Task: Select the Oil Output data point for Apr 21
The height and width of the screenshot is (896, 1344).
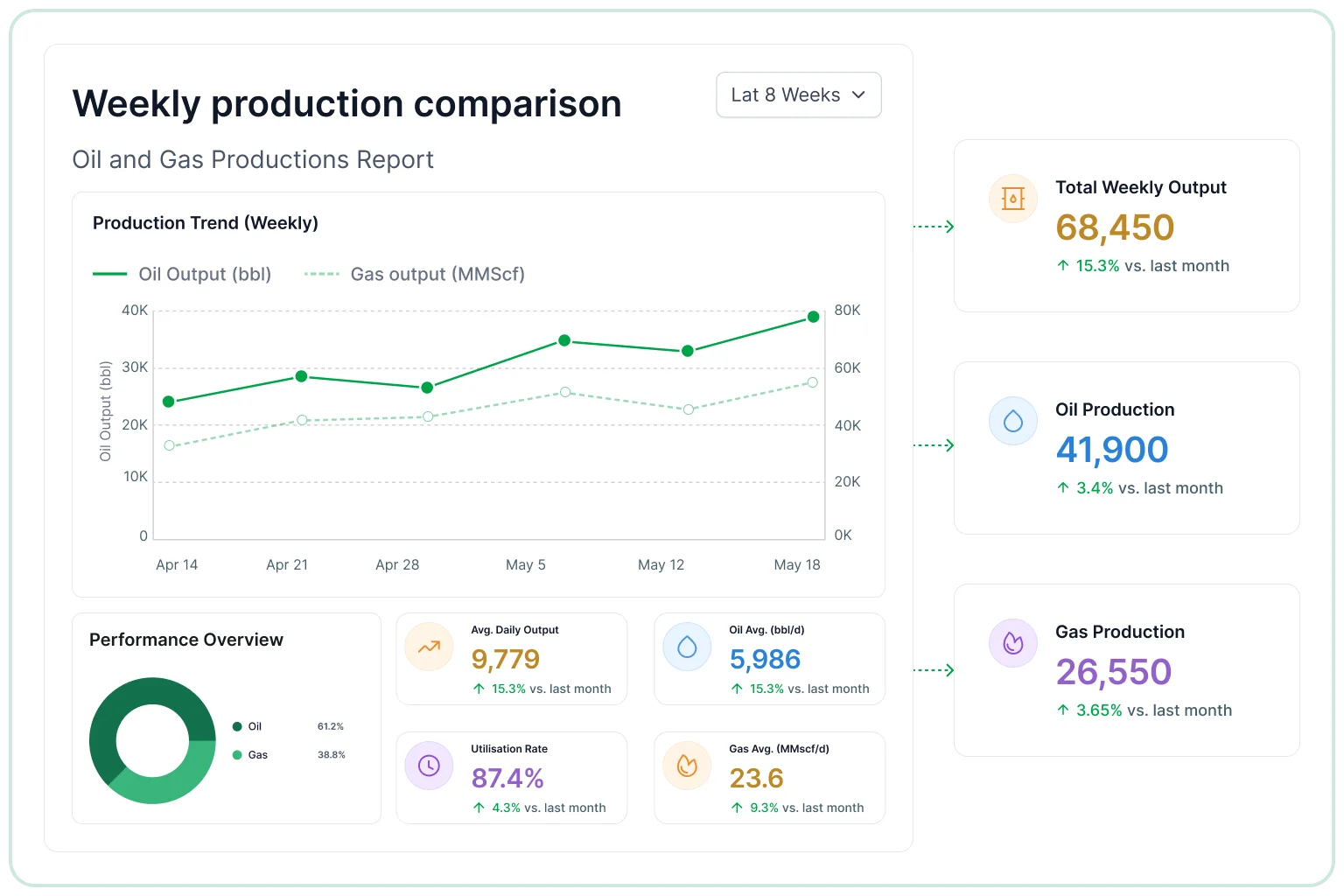Action: [x=301, y=376]
